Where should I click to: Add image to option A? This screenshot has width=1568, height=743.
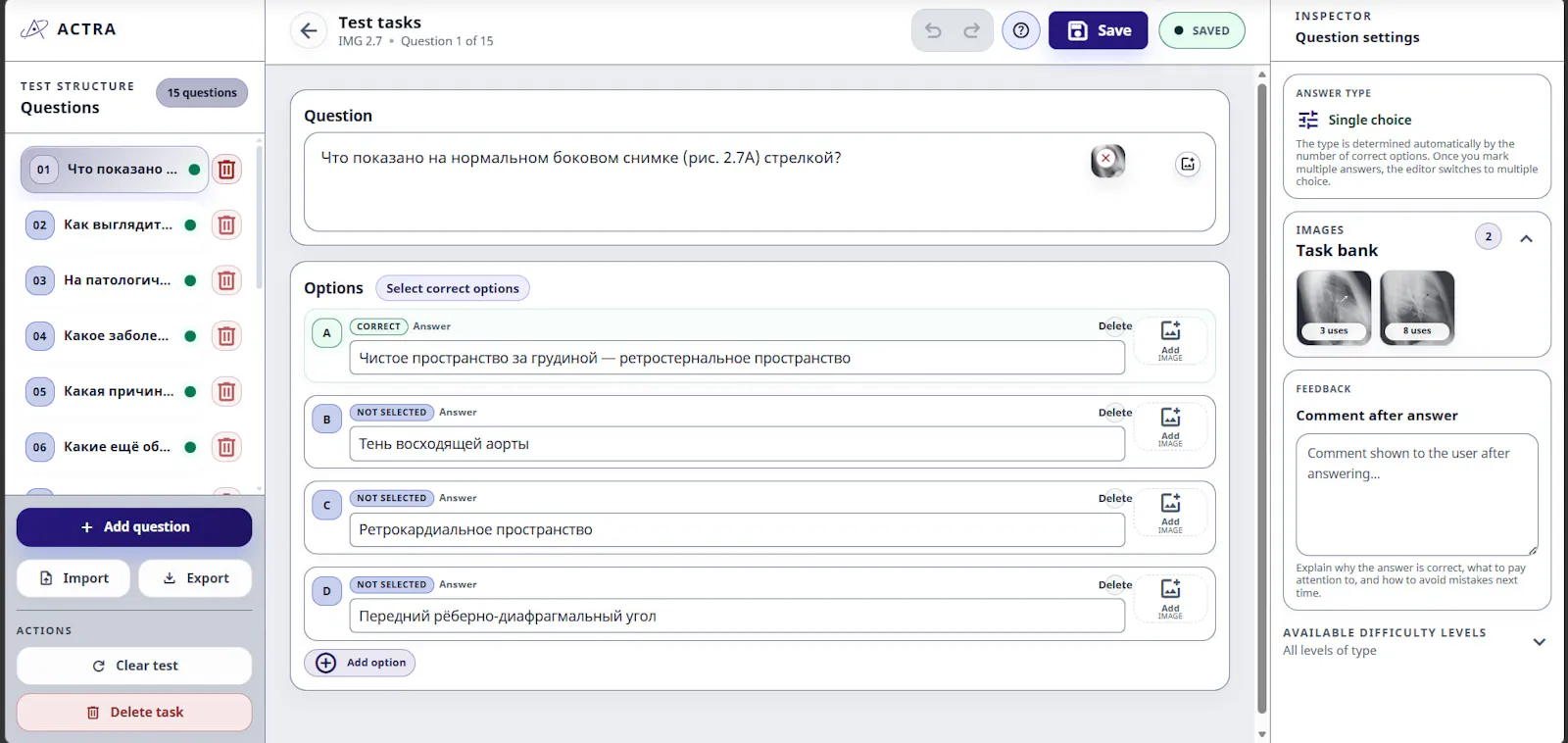click(1170, 341)
